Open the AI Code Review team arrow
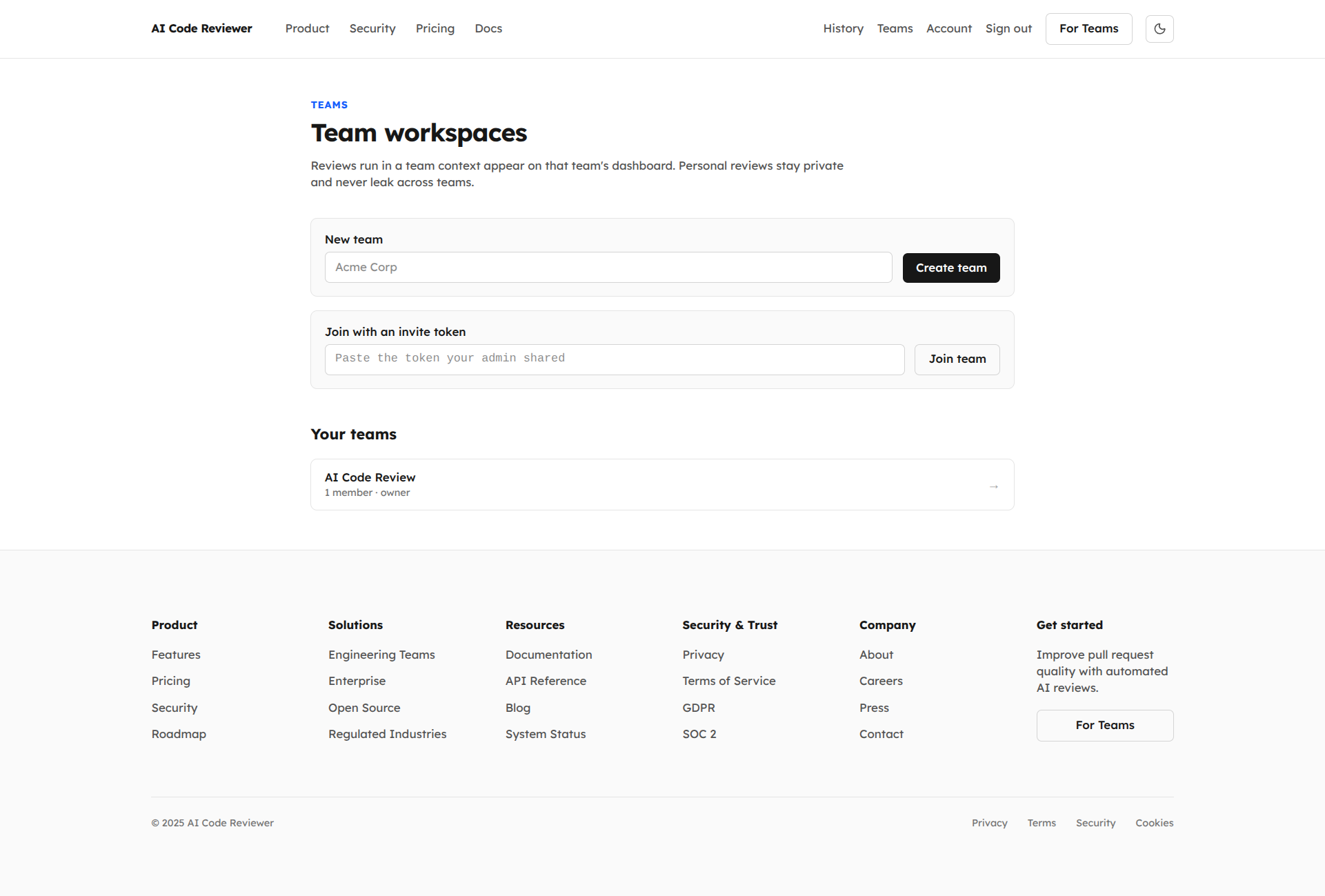Screen dimensions: 1325x896 [x=994, y=486]
